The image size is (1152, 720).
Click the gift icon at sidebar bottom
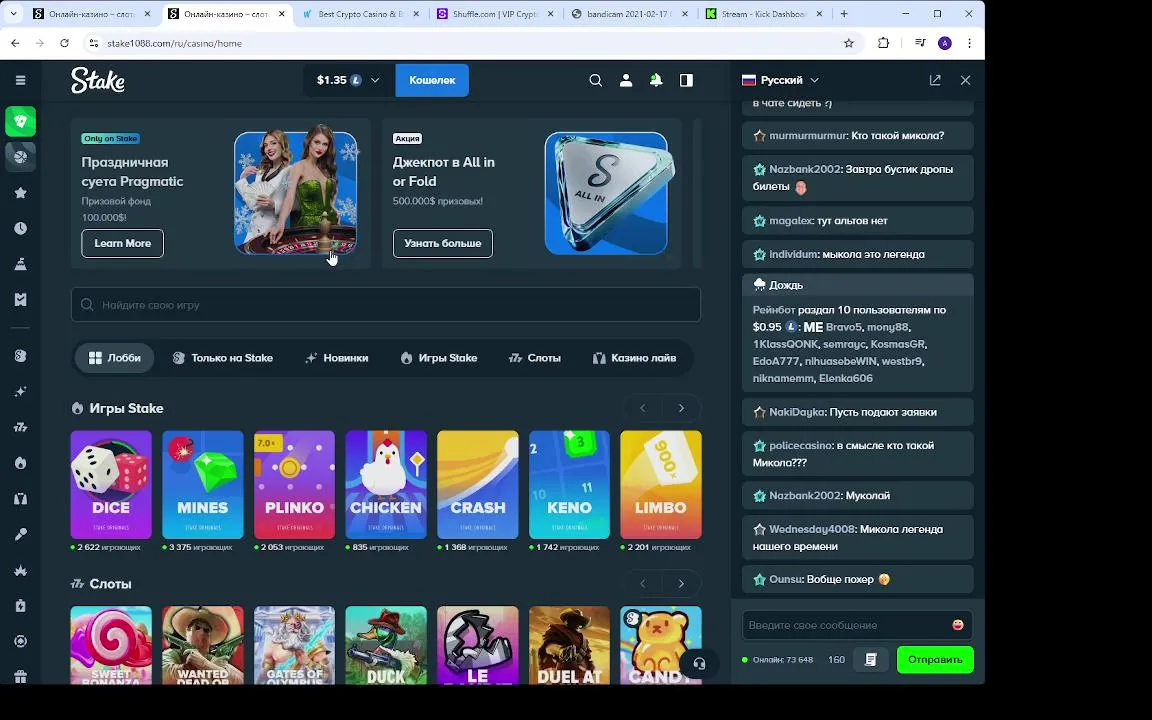(21, 677)
